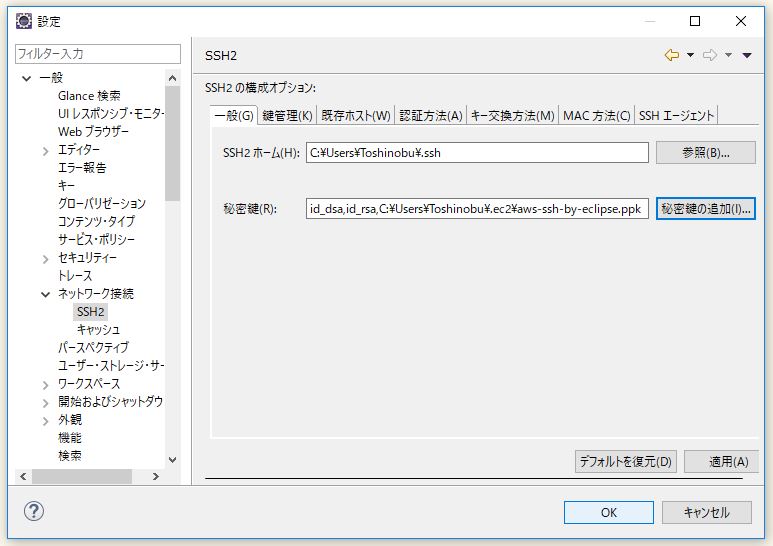Click the 秘密鍵の追加(I)... button
The height and width of the screenshot is (546, 773).
705,209
